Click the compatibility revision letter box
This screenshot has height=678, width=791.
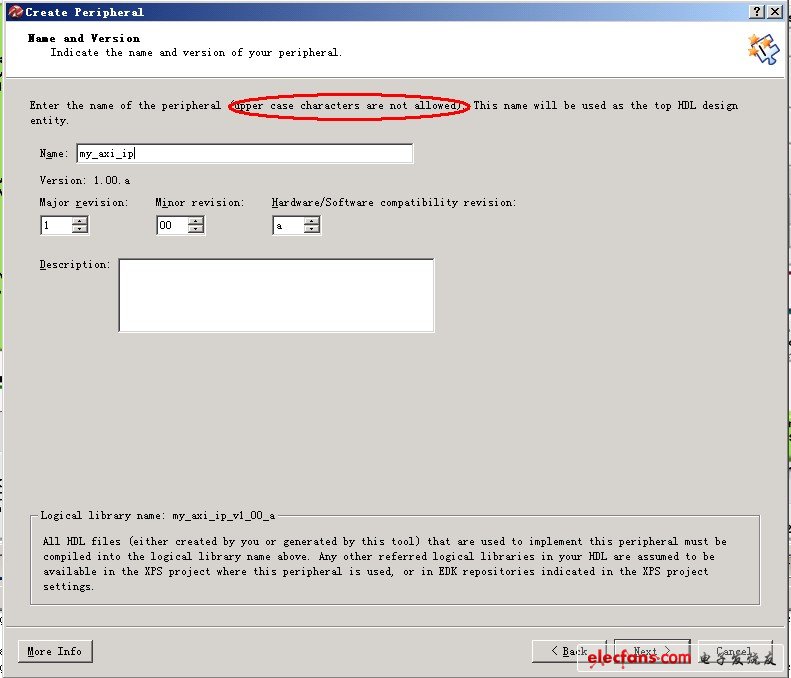click(288, 226)
